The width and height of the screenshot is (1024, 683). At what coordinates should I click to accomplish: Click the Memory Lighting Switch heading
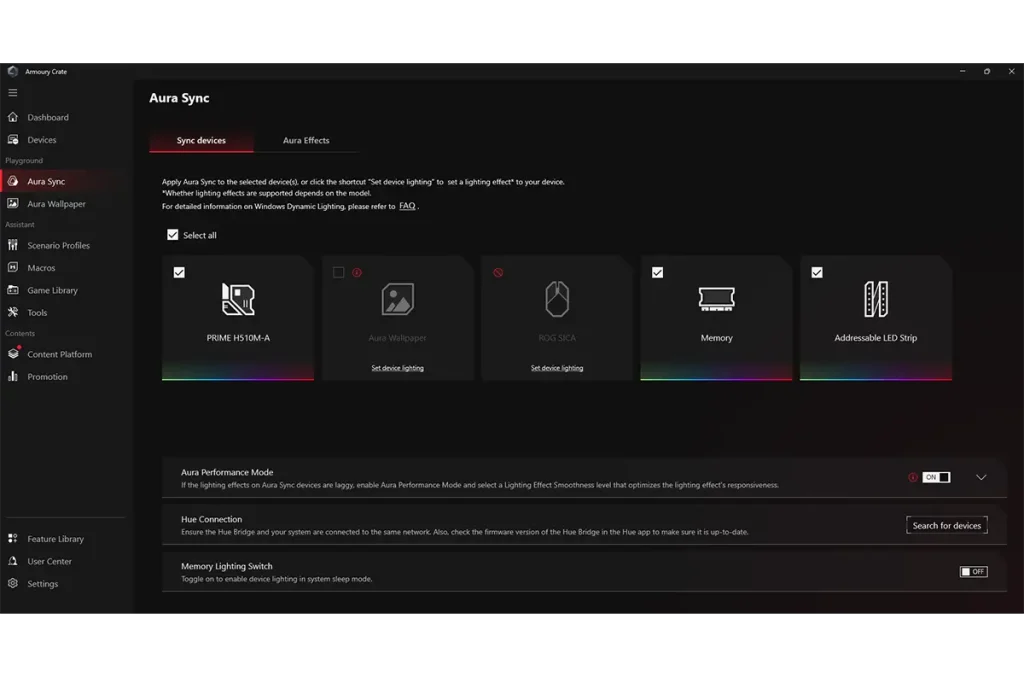click(227, 566)
